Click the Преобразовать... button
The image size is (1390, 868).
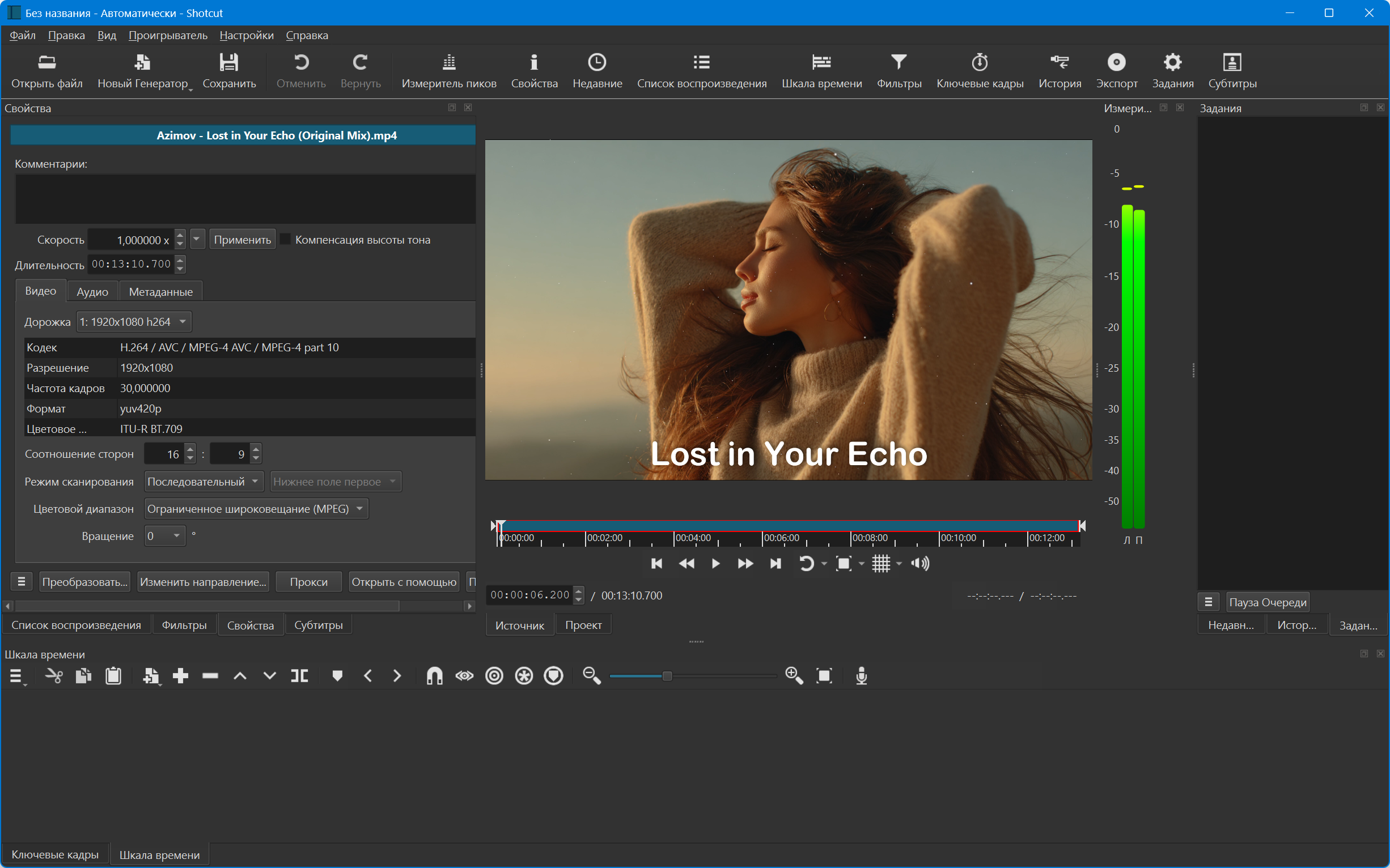coord(84,581)
